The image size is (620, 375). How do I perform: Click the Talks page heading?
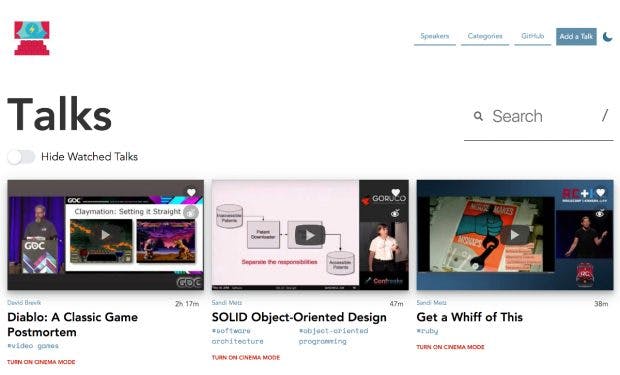point(60,115)
